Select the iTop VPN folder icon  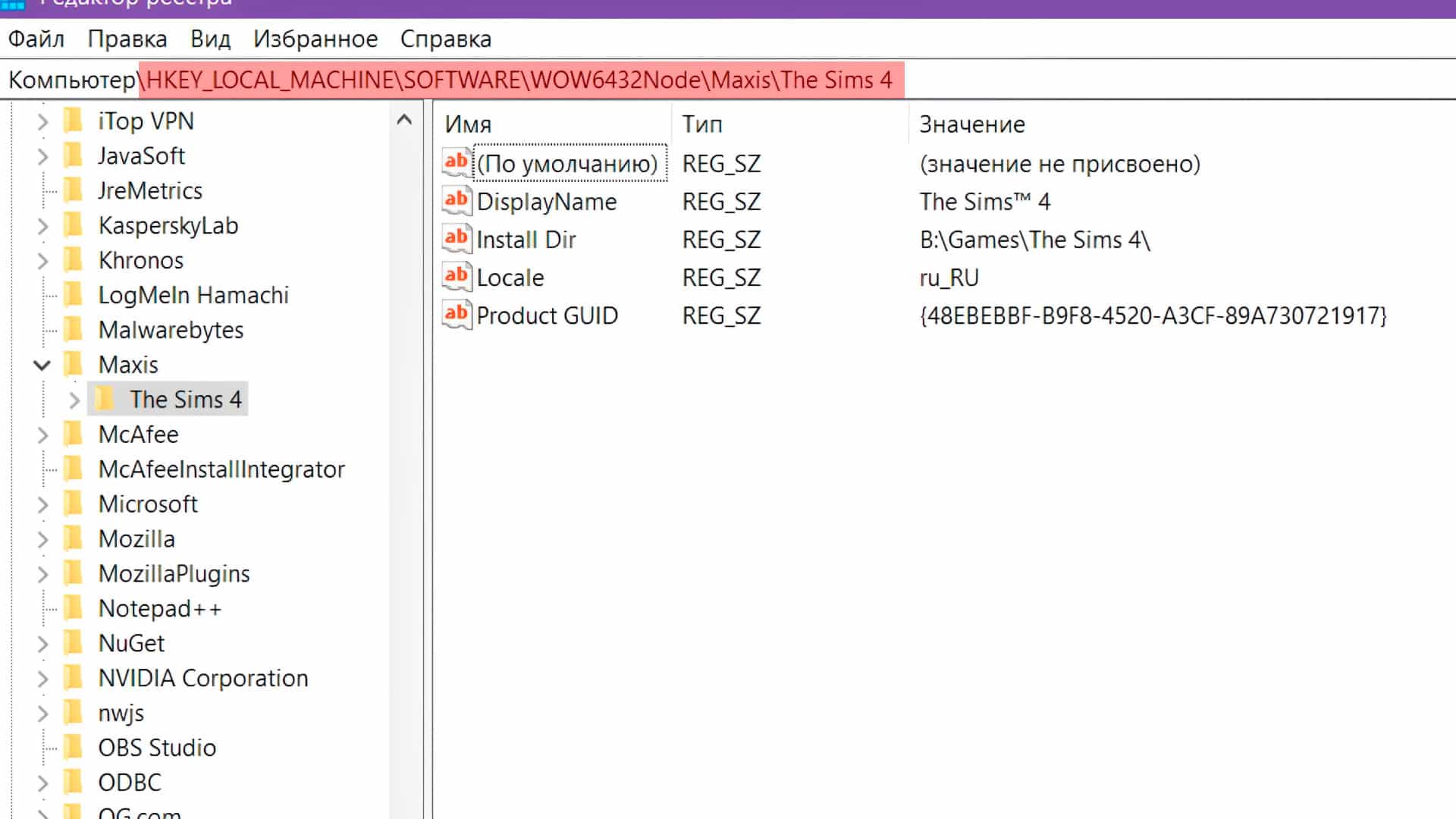[x=74, y=121]
